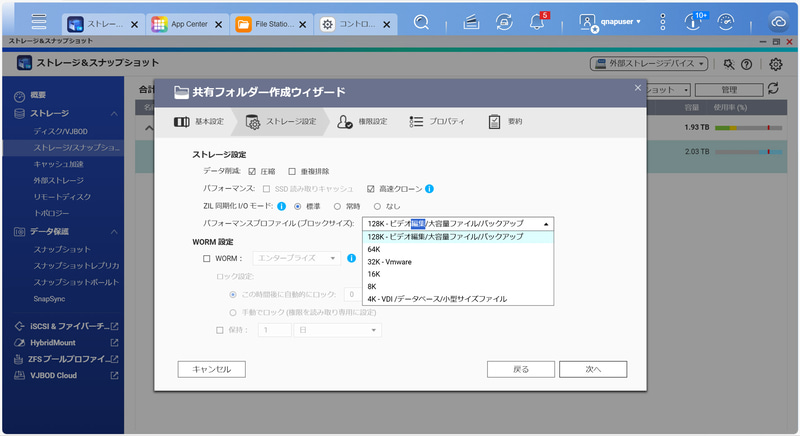Click the 次へ next button
Screen dimensions: 800x436
tap(593, 369)
